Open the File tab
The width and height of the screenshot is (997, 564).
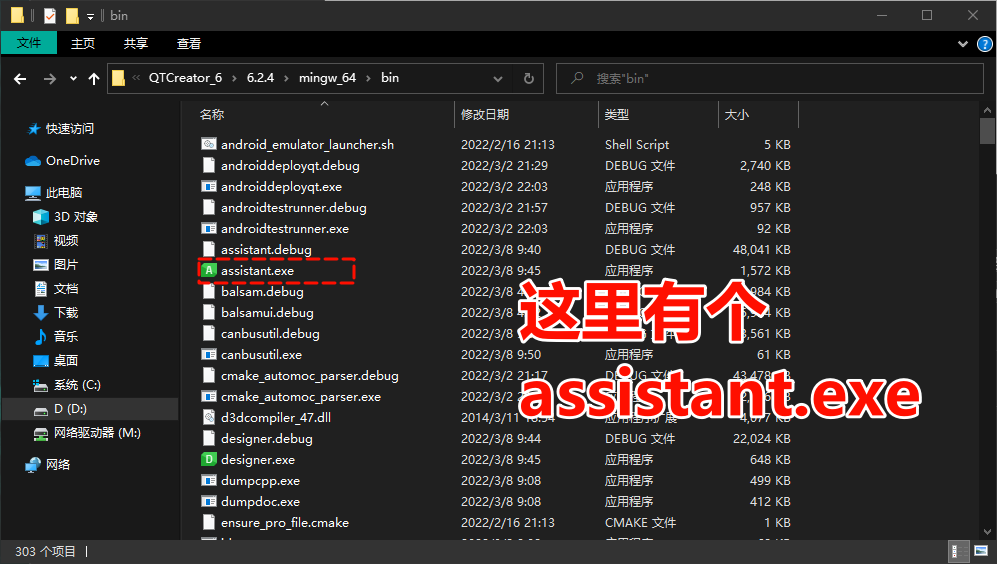pos(29,43)
